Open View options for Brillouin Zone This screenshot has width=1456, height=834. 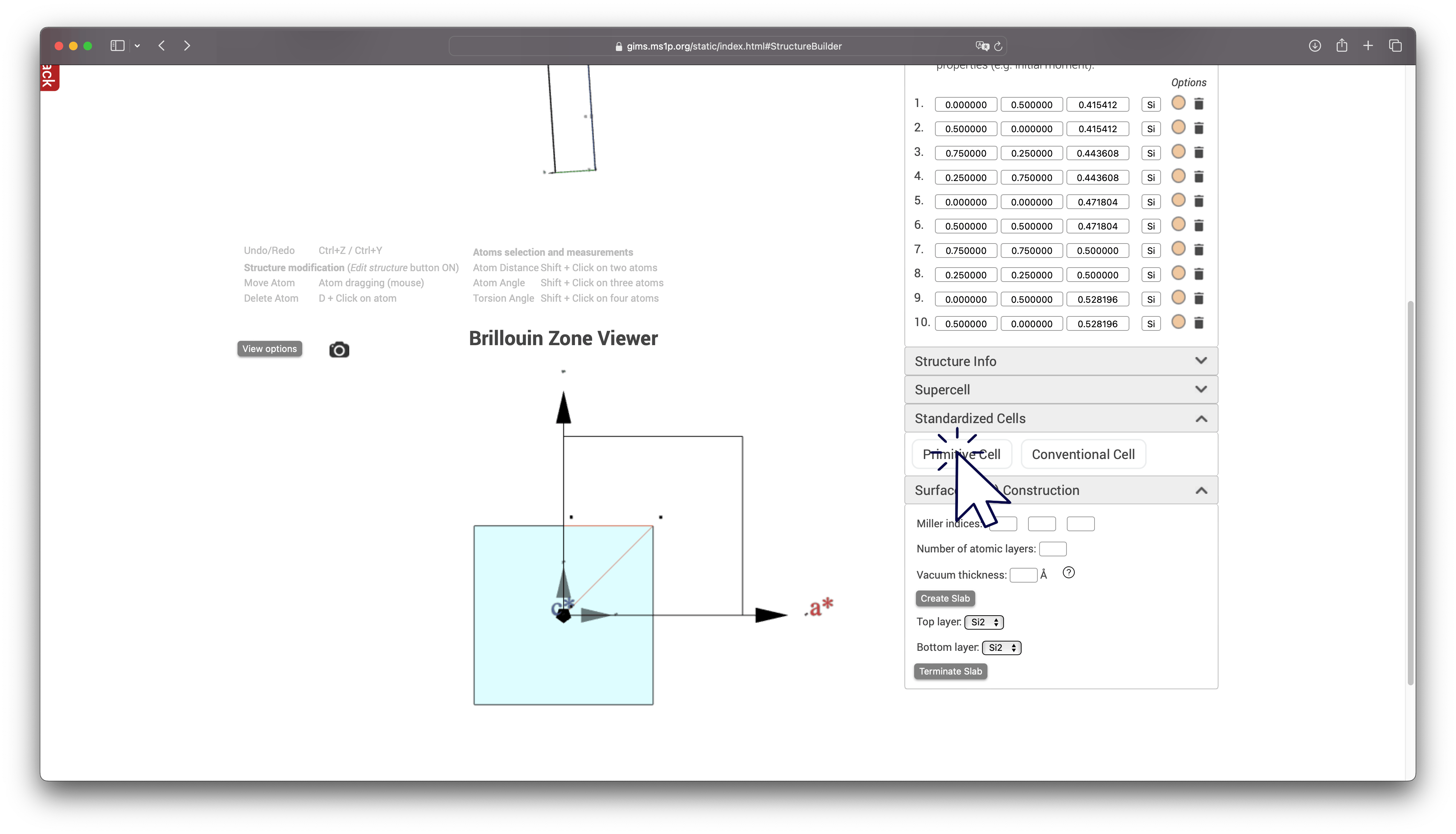269,349
